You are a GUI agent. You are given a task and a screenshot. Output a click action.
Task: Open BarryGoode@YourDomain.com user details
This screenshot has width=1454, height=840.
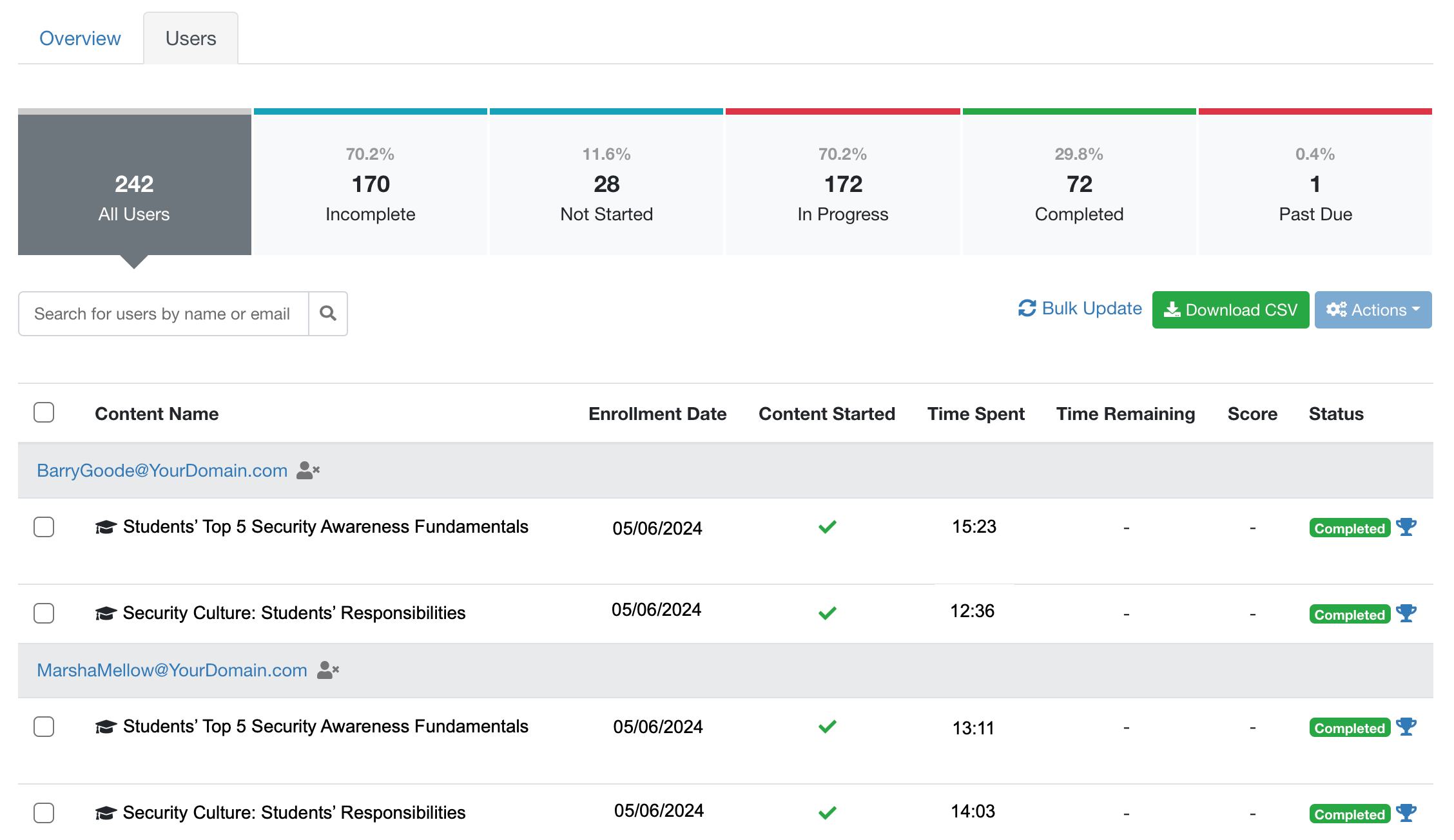pyautogui.click(x=162, y=470)
